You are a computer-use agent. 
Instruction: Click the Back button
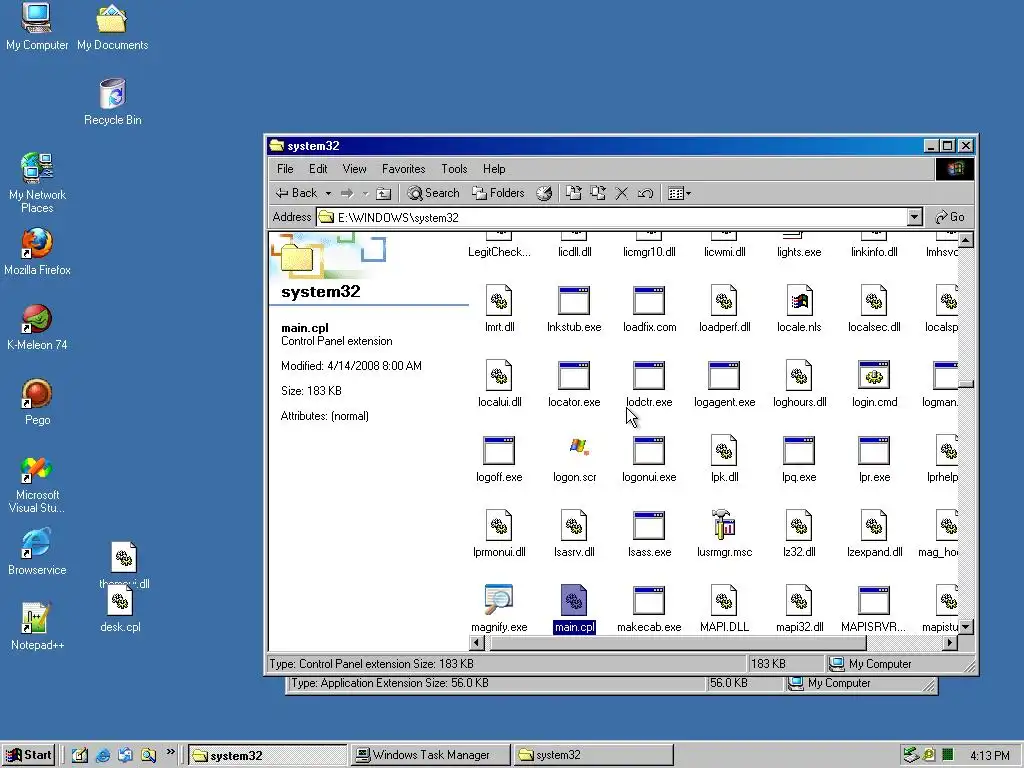(x=297, y=193)
